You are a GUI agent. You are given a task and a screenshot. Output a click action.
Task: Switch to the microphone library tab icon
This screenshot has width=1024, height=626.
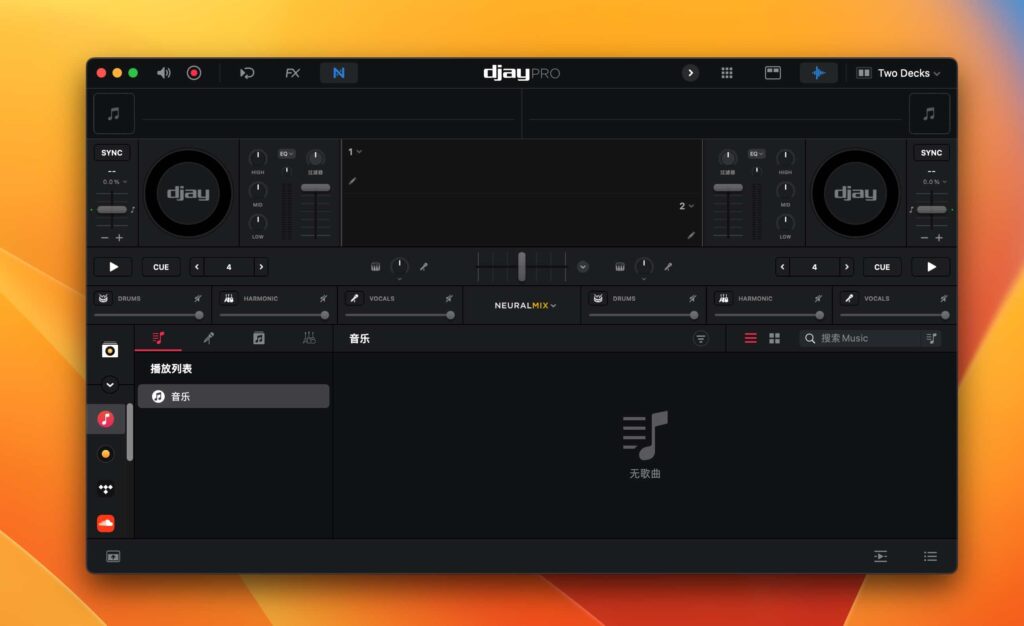tap(210, 338)
